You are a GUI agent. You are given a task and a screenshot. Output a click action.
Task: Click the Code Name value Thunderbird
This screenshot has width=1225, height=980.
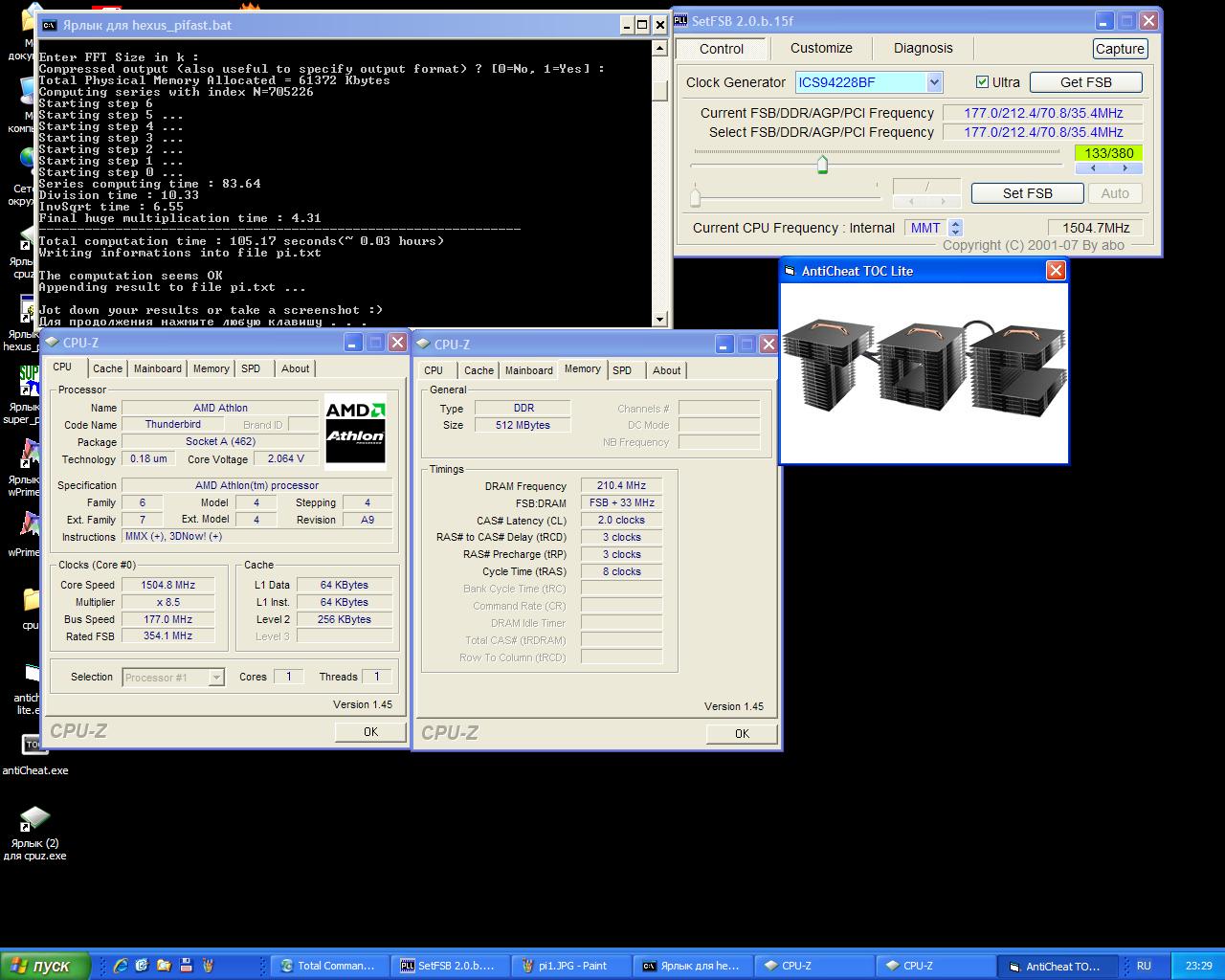pyautogui.click(x=173, y=424)
